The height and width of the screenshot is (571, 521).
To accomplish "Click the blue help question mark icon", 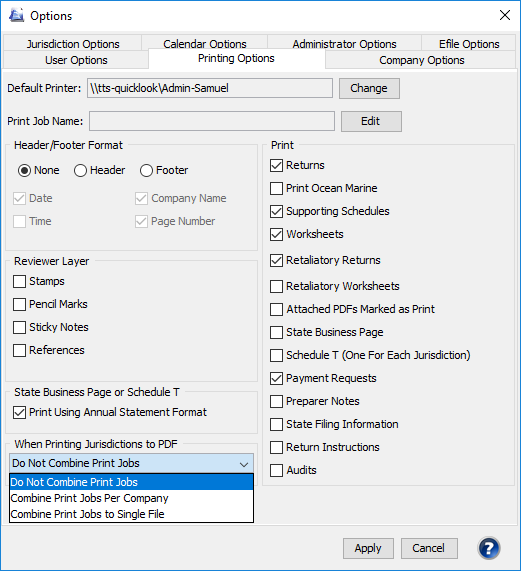I will (x=489, y=548).
